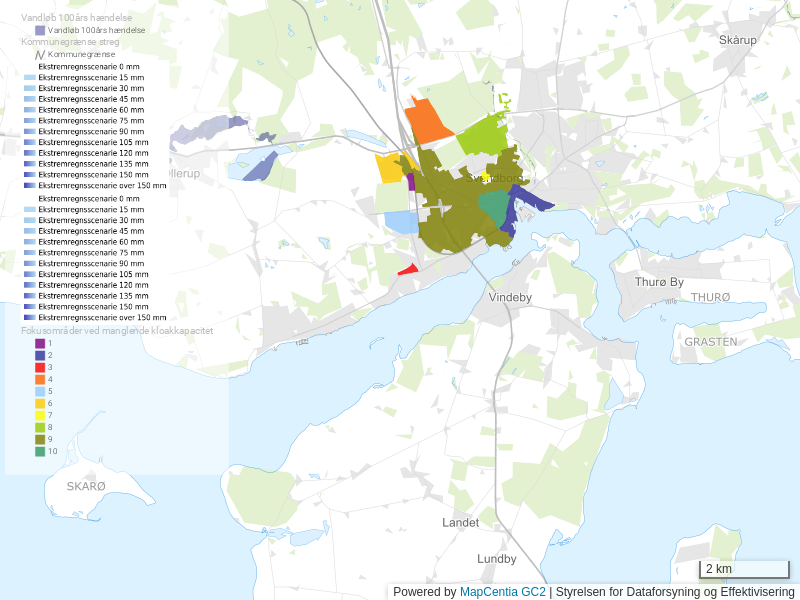Open the MapCentia GC2 link

click(x=502, y=592)
